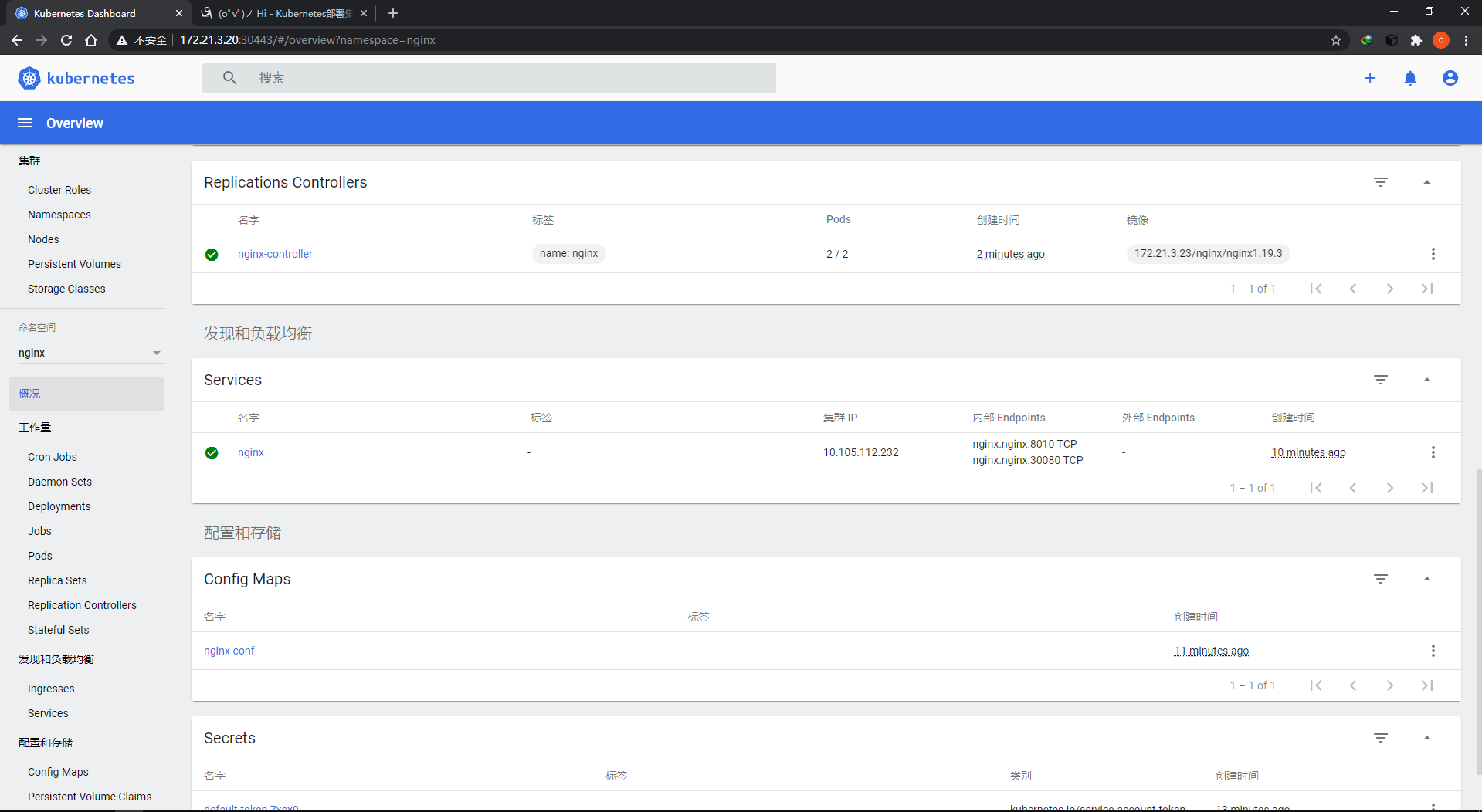Open Ingresses in sidebar
Screen dimensions: 1482x812
[x=51, y=689]
